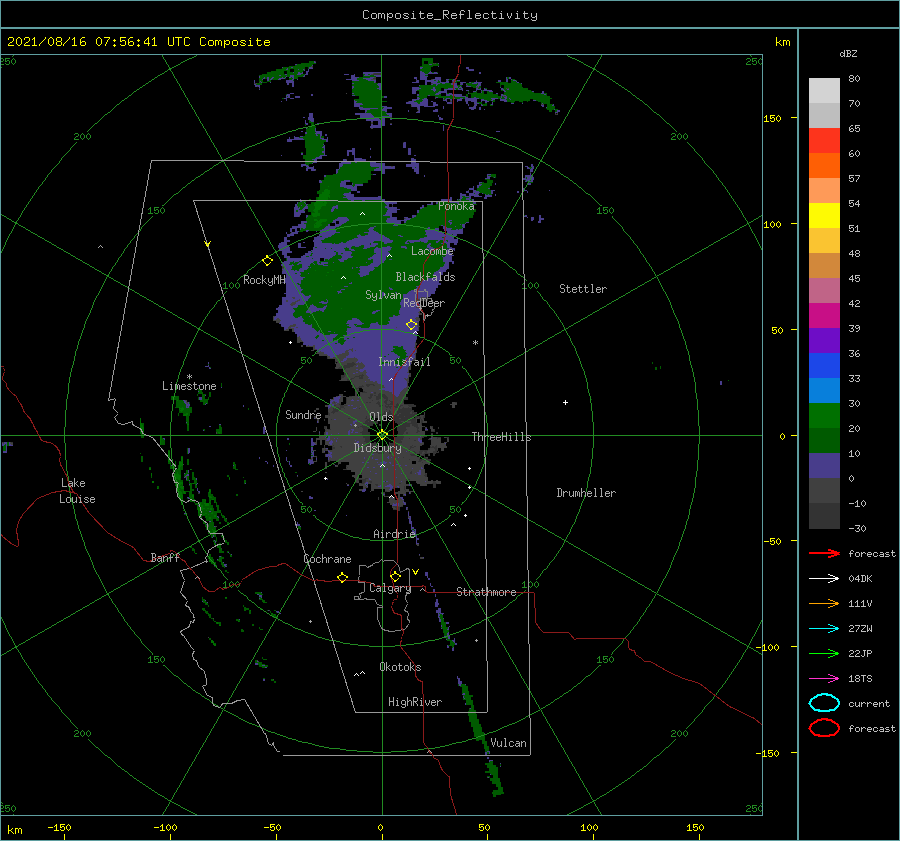
Task: Click the RockyMH label
Action: pos(264,280)
